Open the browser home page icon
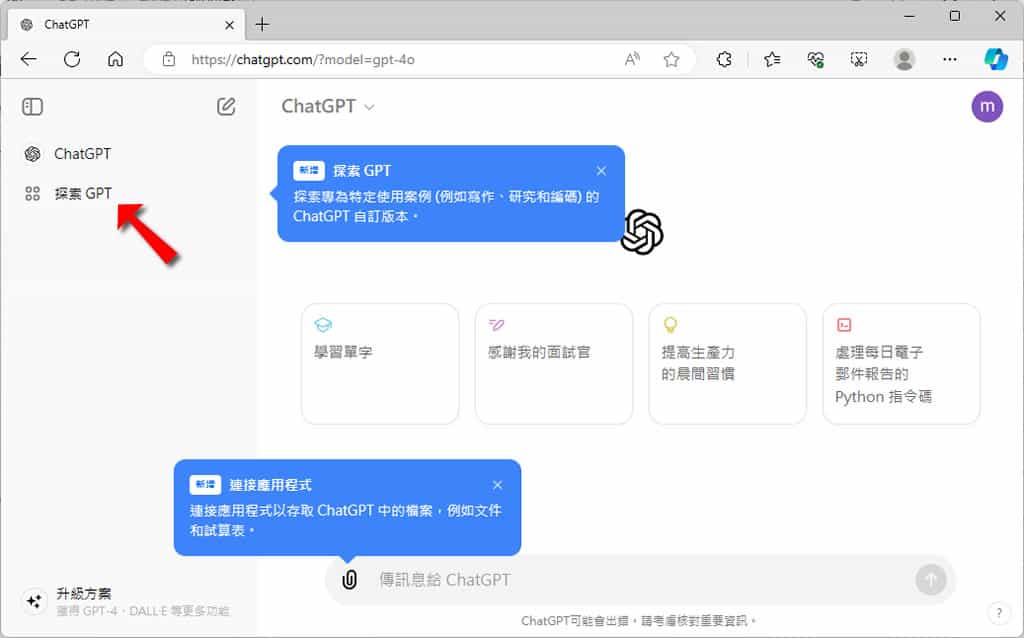Image resolution: width=1024 pixels, height=638 pixels. pos(116,59)
